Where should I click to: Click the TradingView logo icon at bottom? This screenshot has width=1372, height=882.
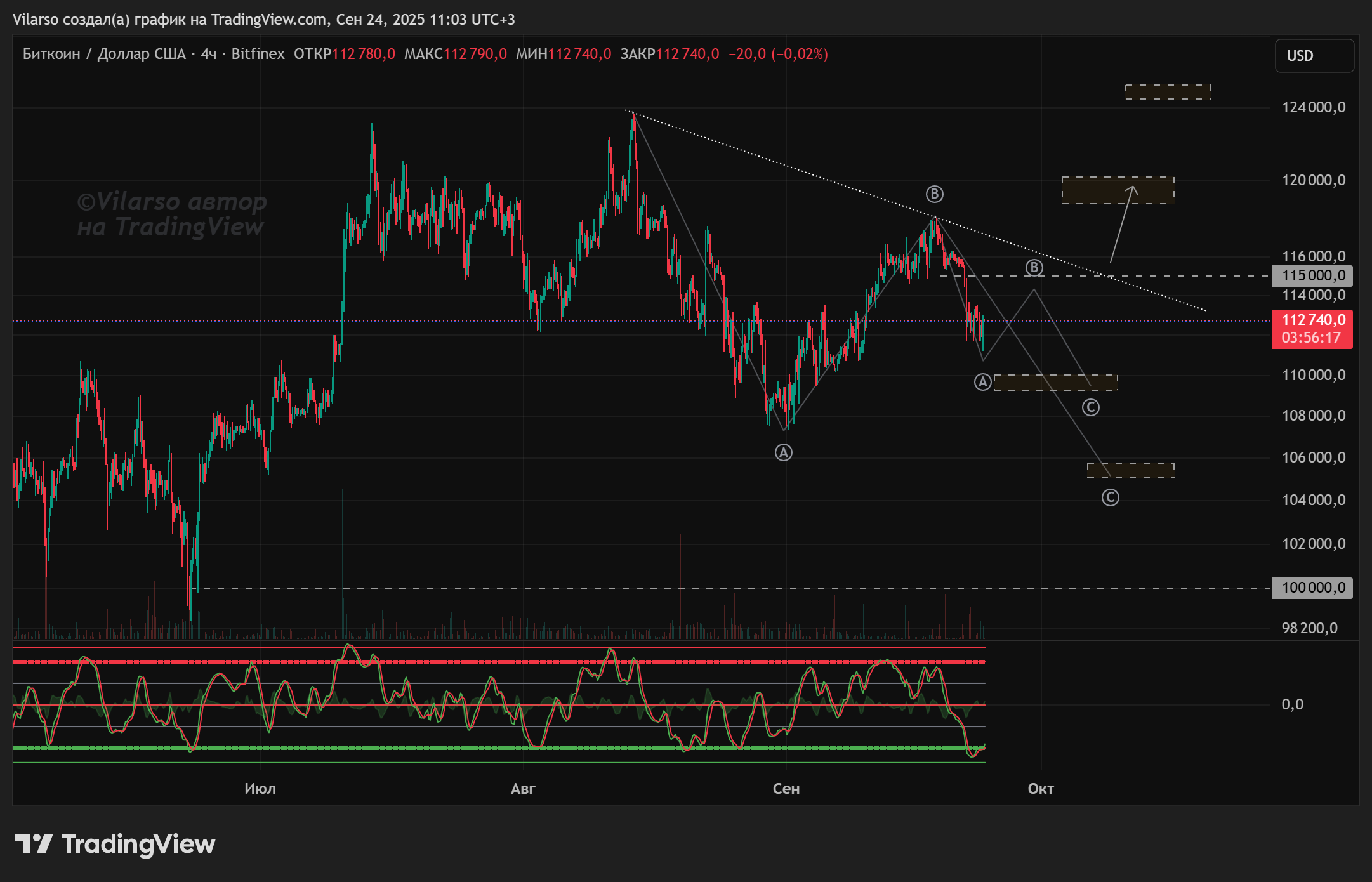[x=34, y=844]
